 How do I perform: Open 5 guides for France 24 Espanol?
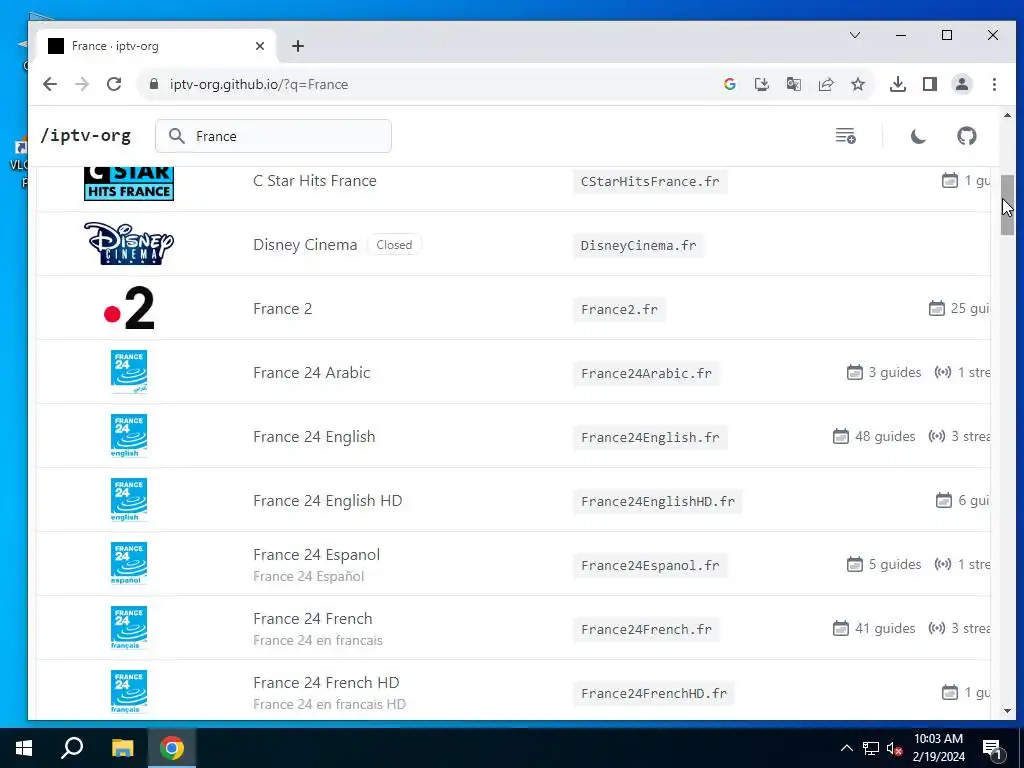point(884,564)
